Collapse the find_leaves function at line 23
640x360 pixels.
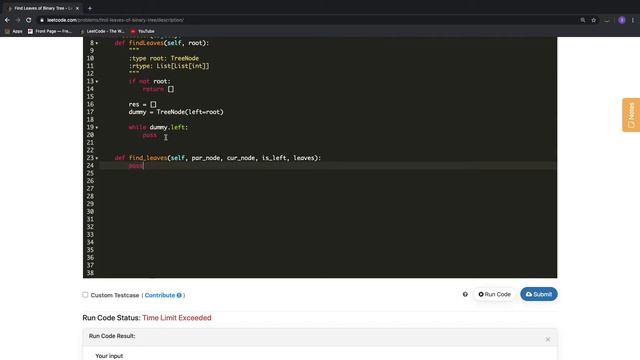pyautogui.click(x=97, y=158)
